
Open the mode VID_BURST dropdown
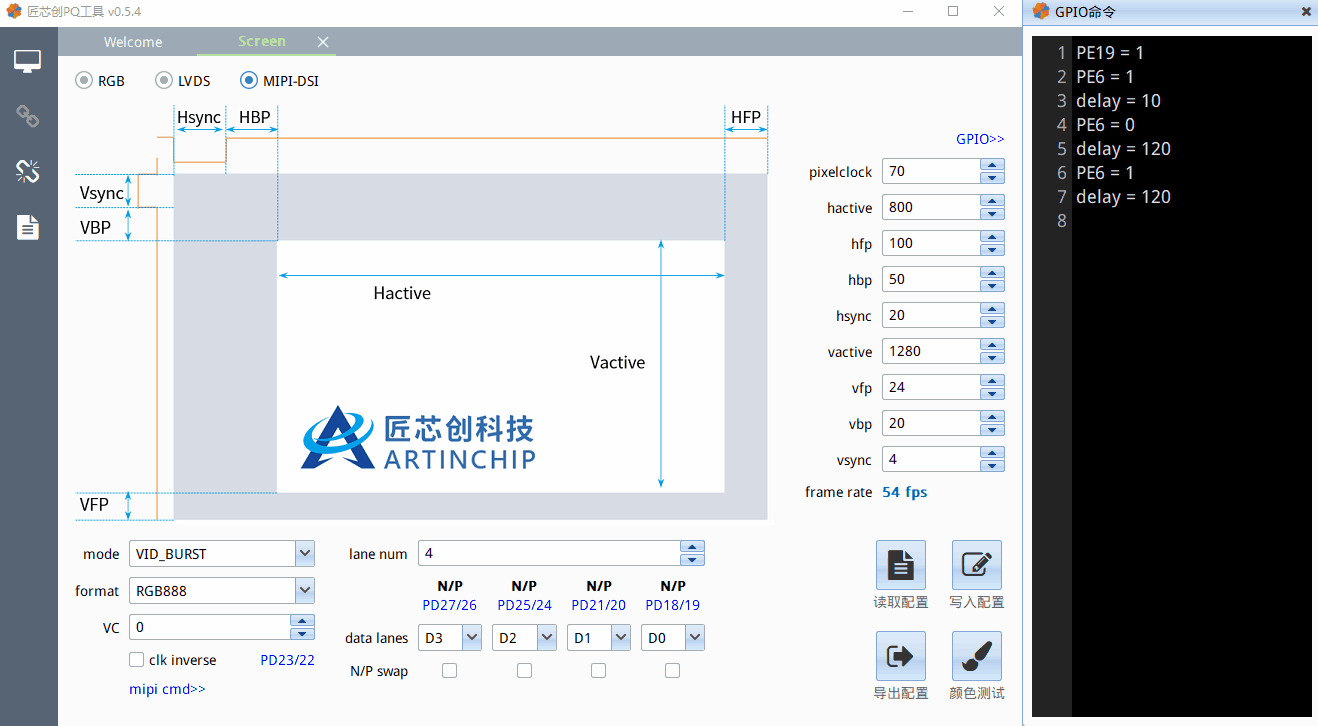click(x=305, y=554)
